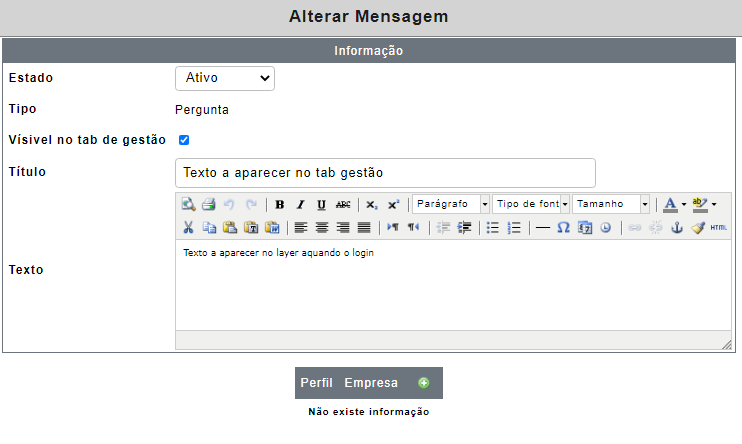
Task: Apply italic formatting
Action: tap(300, 204)
